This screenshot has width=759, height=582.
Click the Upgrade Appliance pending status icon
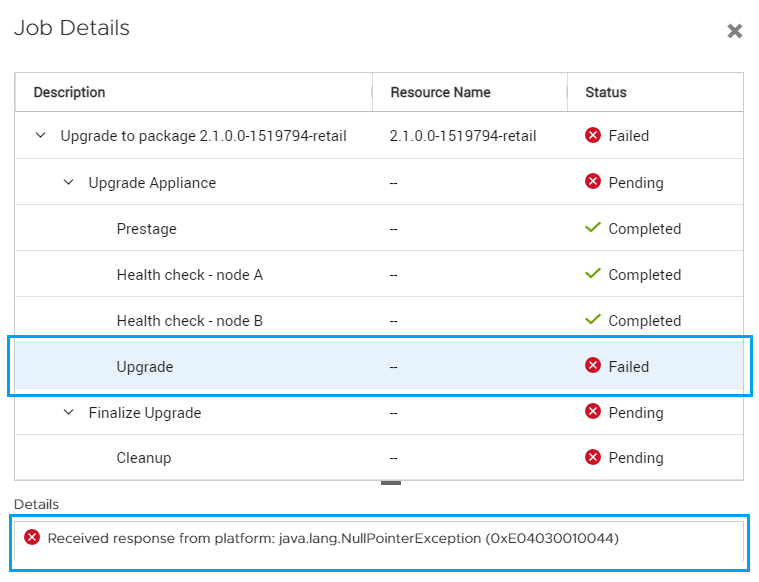coord(593,182)
